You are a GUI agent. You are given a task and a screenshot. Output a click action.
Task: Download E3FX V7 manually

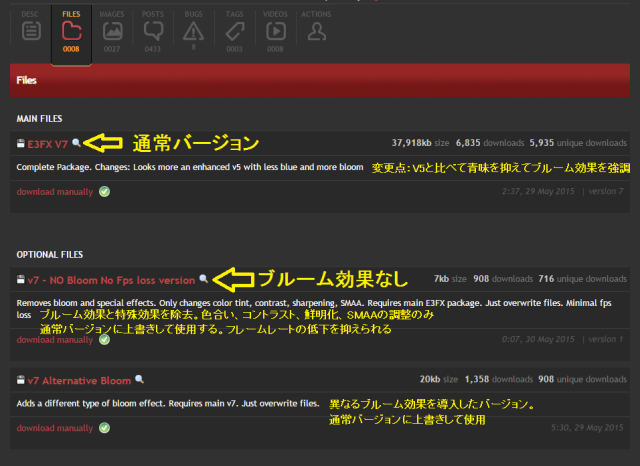coord(55,192)
